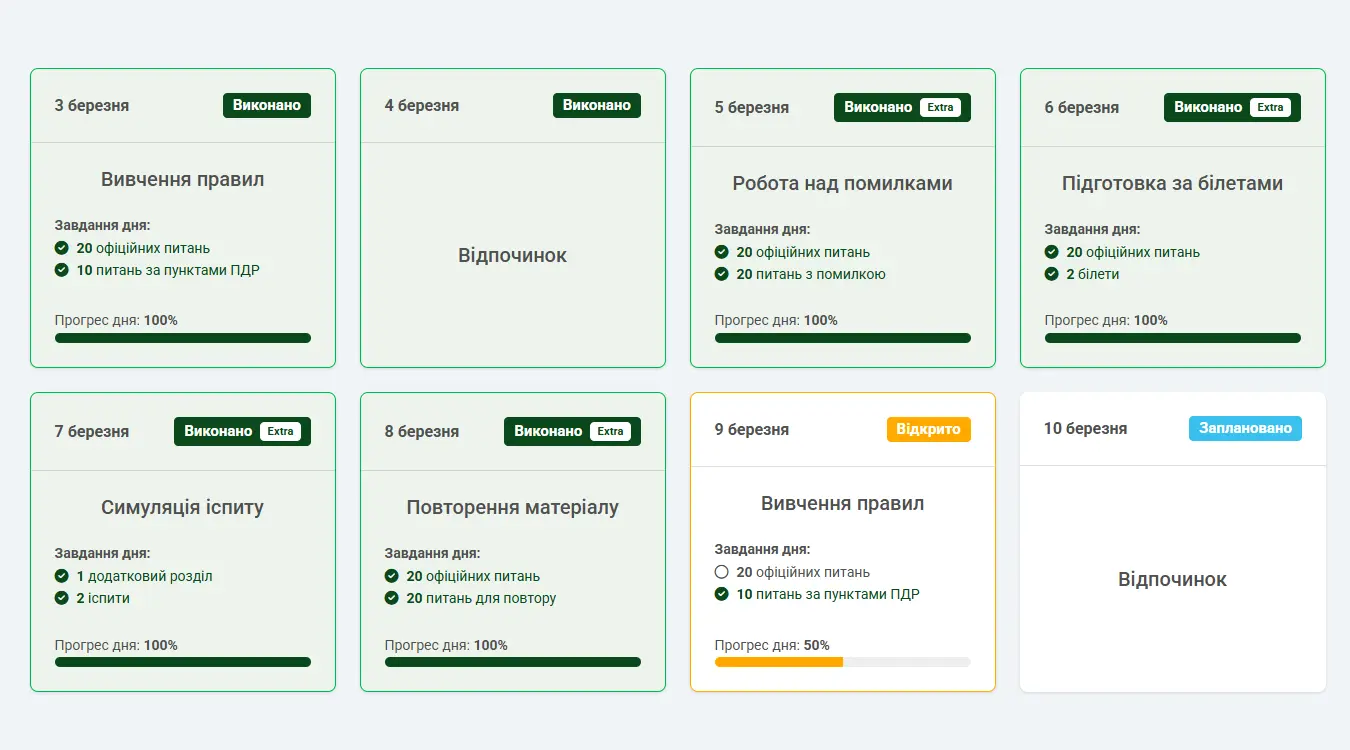Click the 50% progress bar on 9 березня
The width and height of the screenshot is (1350, 750).
coord(842,662)
